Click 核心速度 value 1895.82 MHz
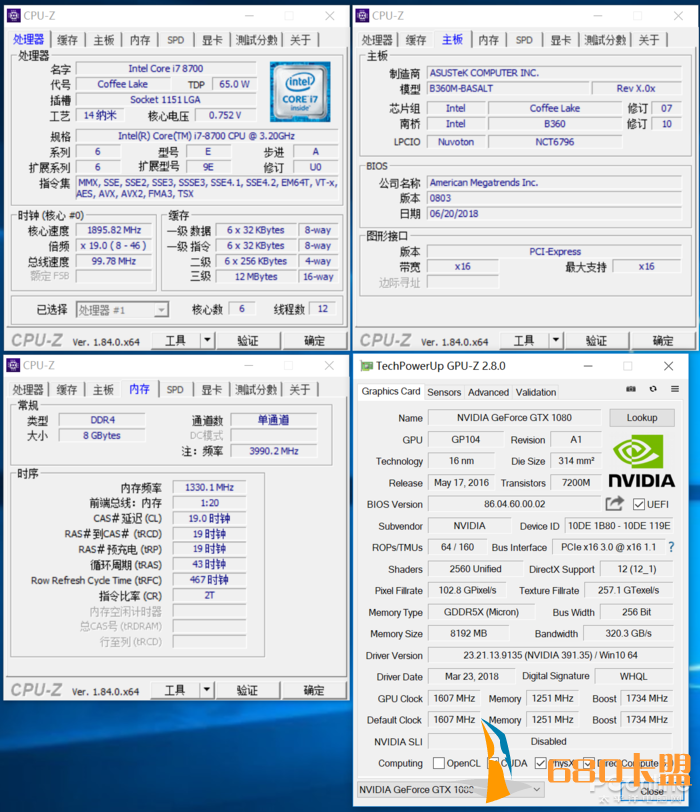 [x=114, y=230]
